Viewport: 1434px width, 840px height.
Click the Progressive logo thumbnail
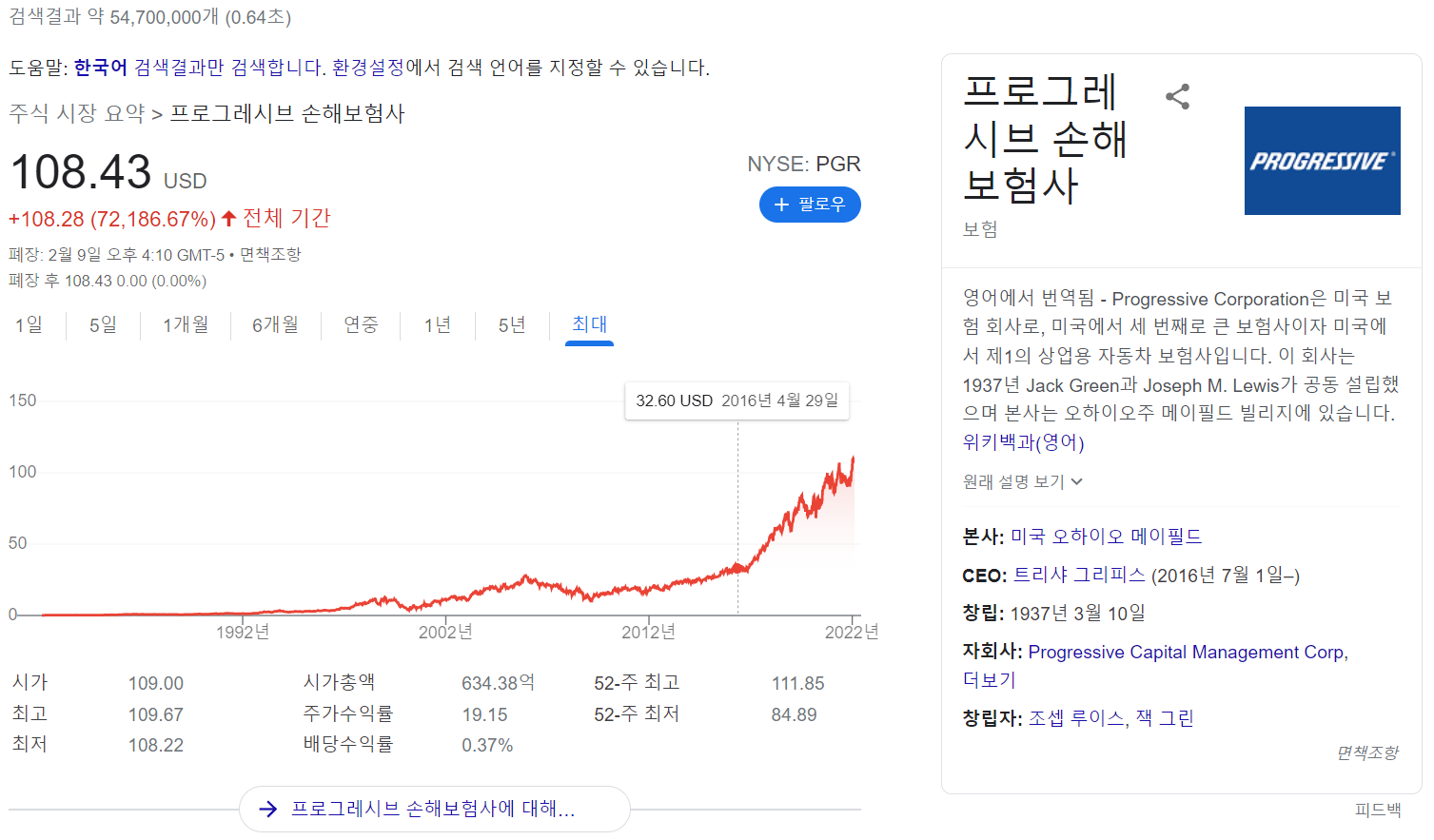click(1322, 161)
